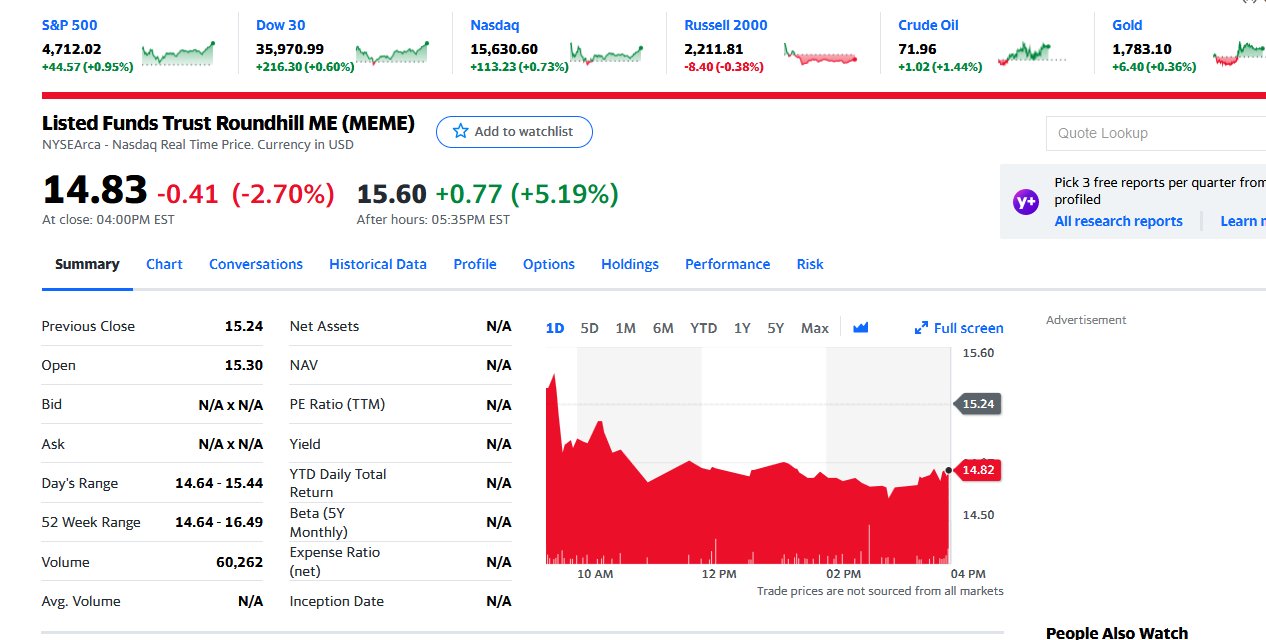Screen dimensions: 1266x640
Task: Open the chart in Full screen
Action: [959, 328]
